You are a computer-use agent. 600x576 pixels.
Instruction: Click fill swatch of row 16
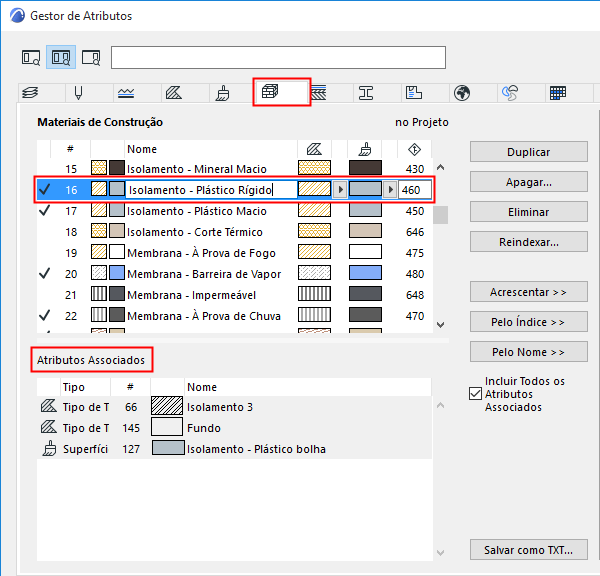tap(314, 189)
